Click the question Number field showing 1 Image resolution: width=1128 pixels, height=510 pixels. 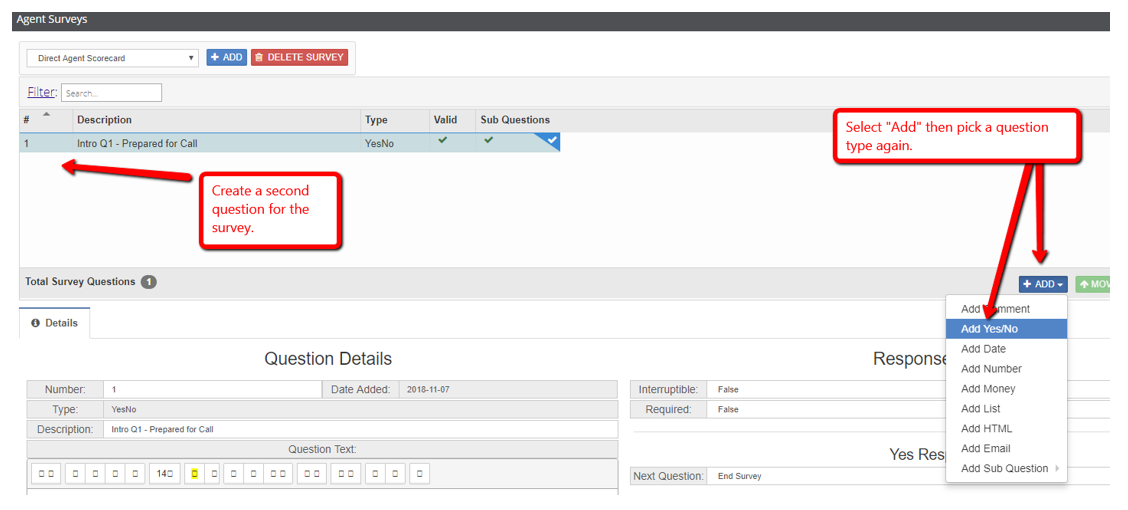tap(212, 389)
